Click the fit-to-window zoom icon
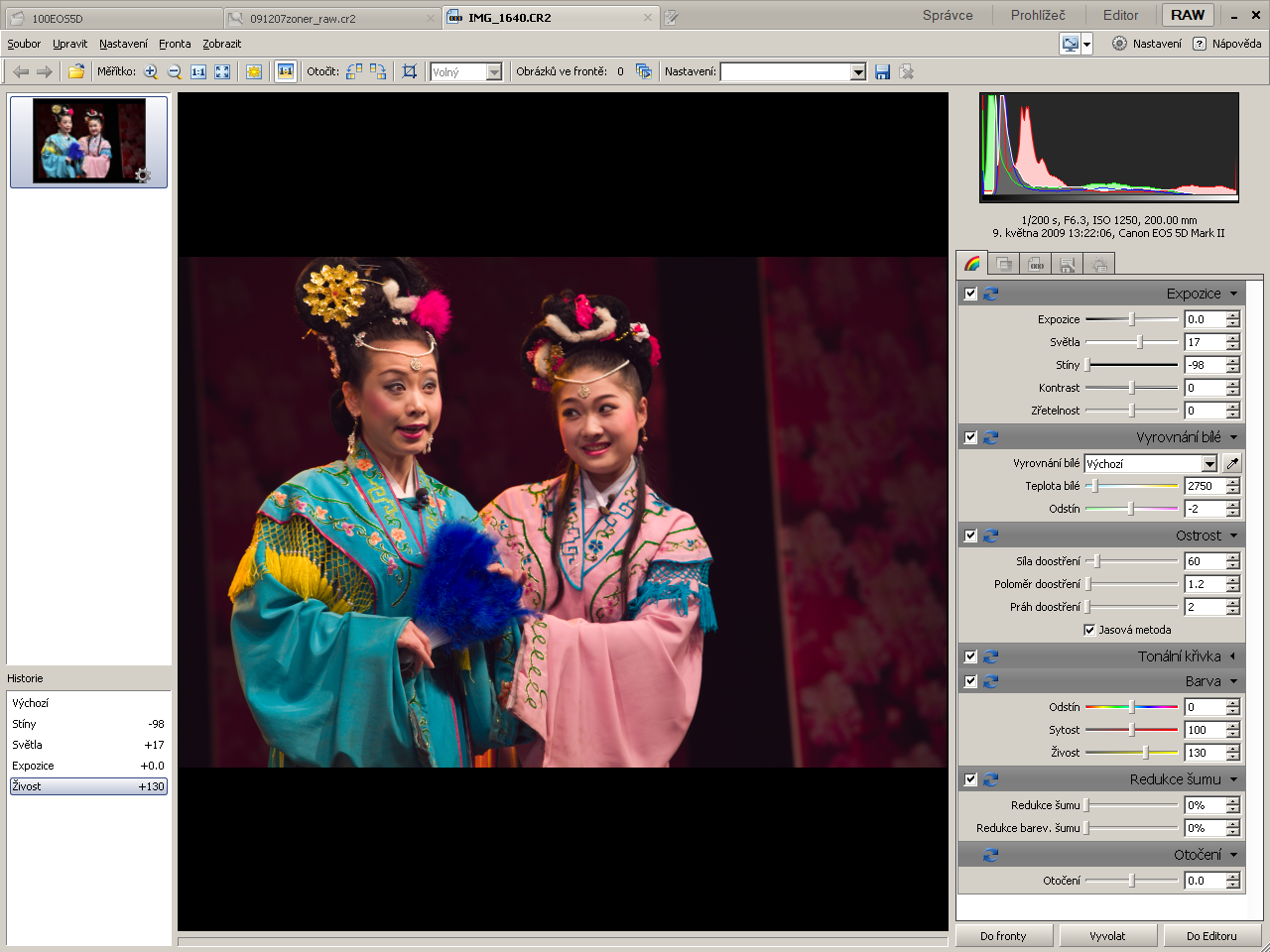 pos(222,71)
